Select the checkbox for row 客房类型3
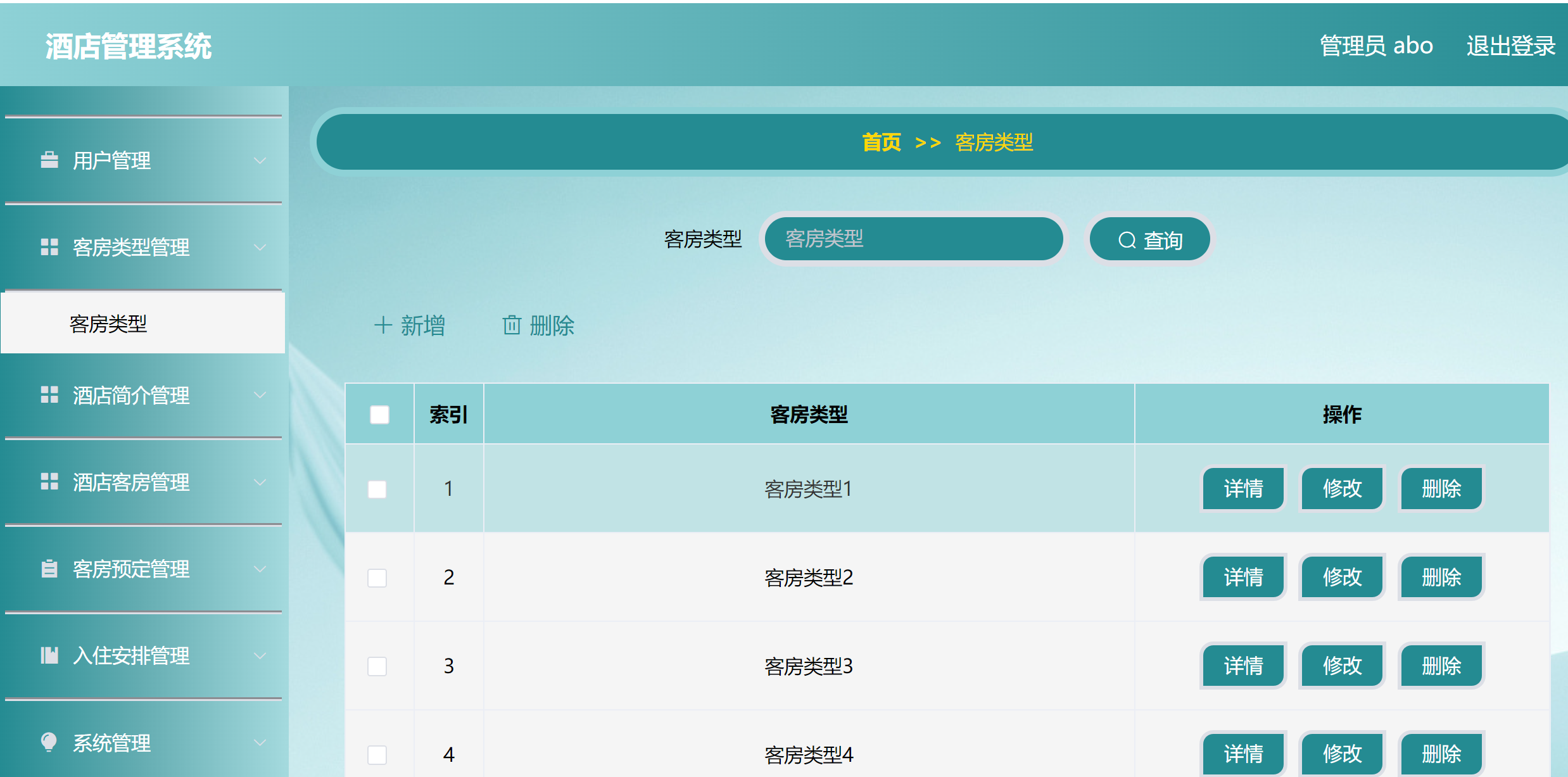This screenshot has height=777, width=1568. (377, 666)
